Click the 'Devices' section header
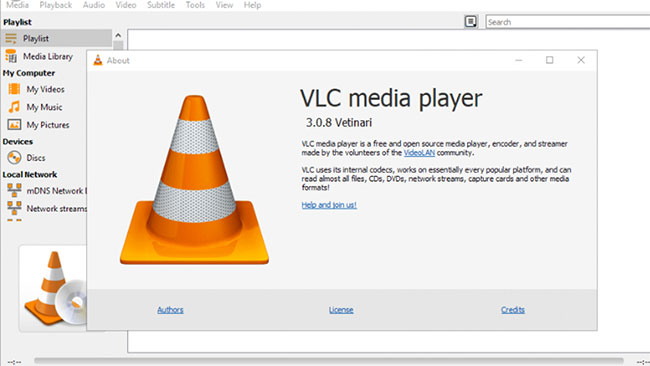The image size is (650, 366). pos(17,141)
